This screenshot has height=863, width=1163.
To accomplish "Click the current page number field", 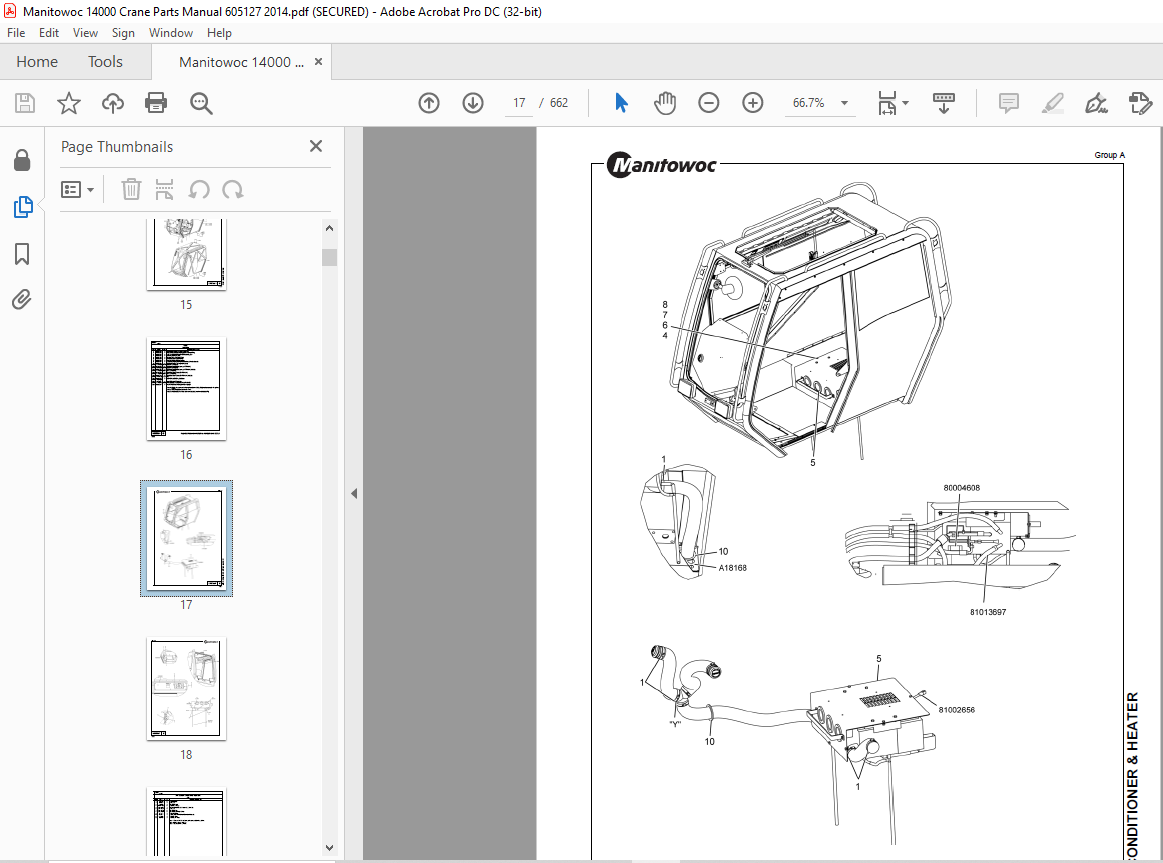I will [519, 103].
